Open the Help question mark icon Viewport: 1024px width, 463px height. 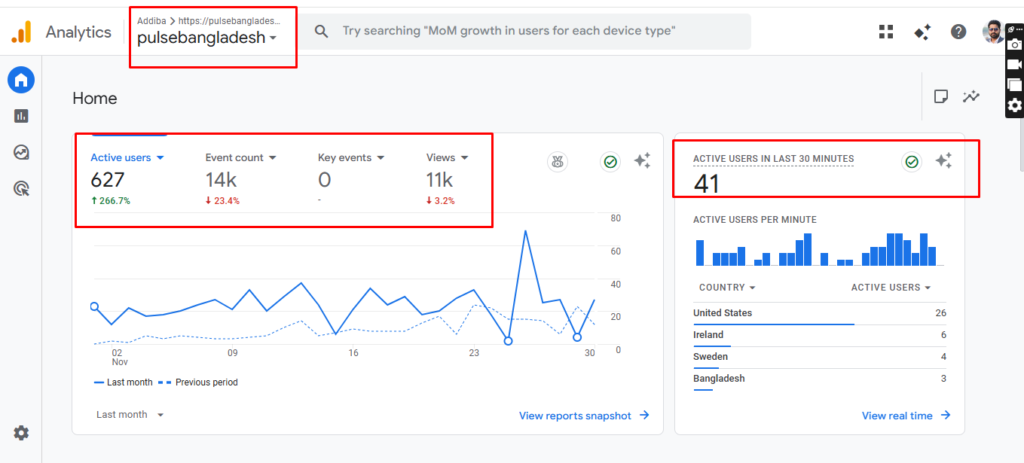[x=958, y=31]
